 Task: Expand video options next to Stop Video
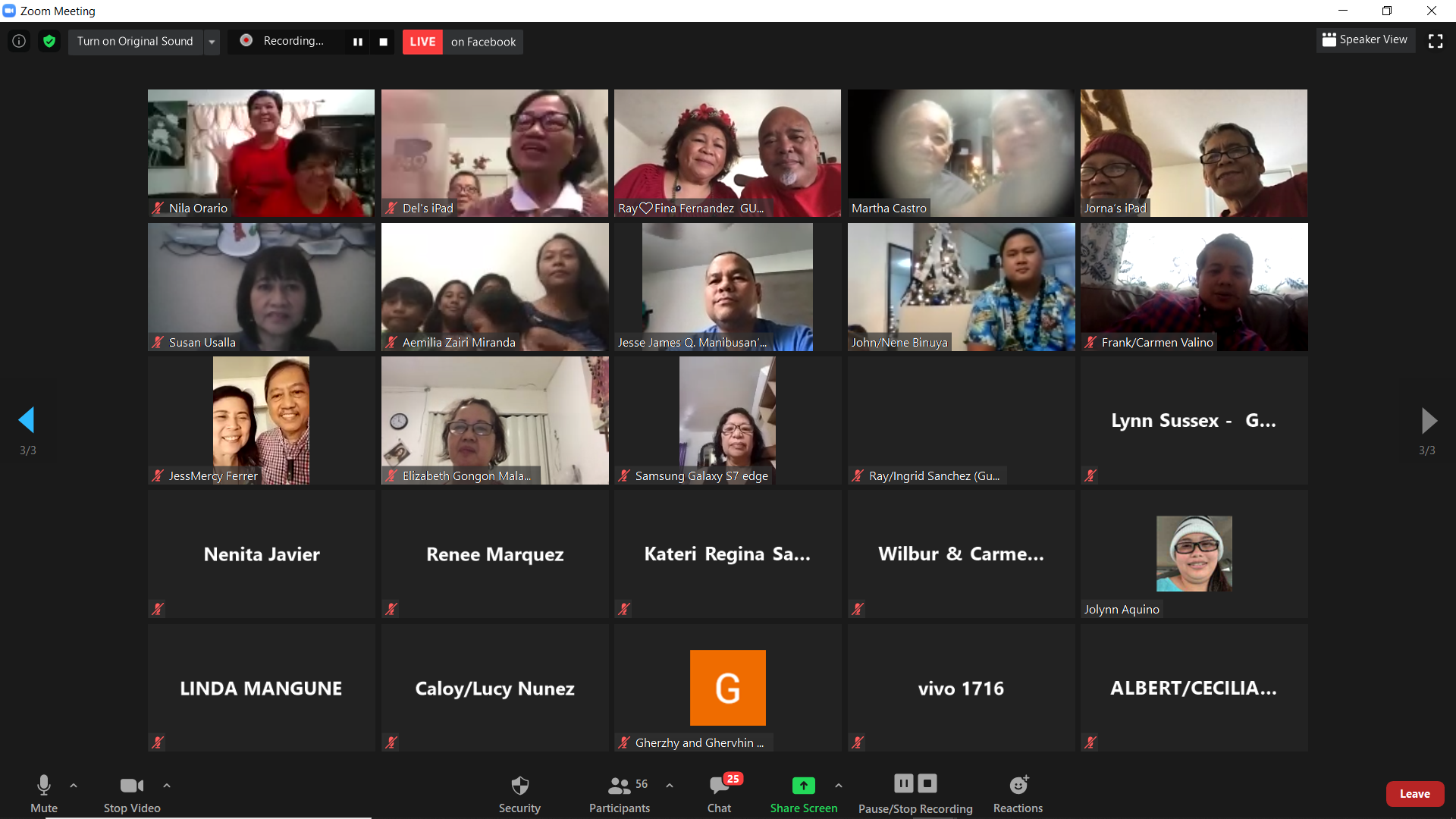(x=167, y=786)
